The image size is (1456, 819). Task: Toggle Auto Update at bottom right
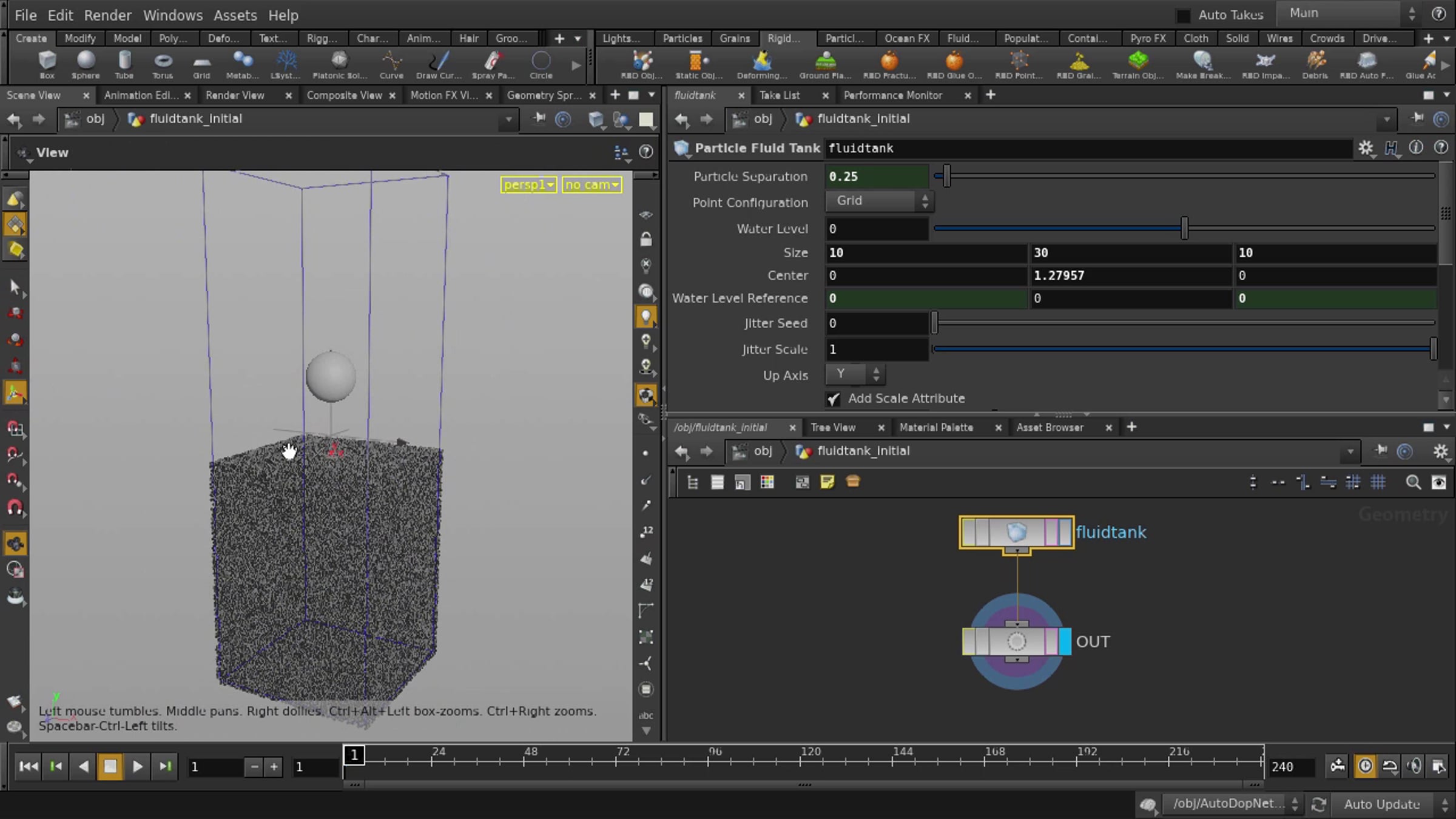(x=1383, y=804)
